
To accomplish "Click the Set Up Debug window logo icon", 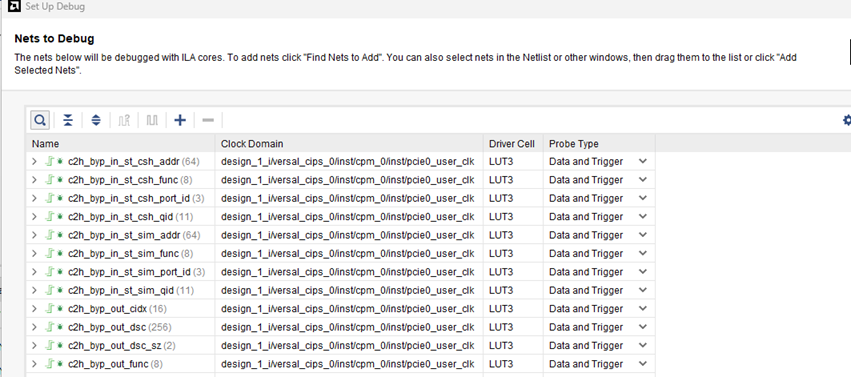I will tap(15, 7).
